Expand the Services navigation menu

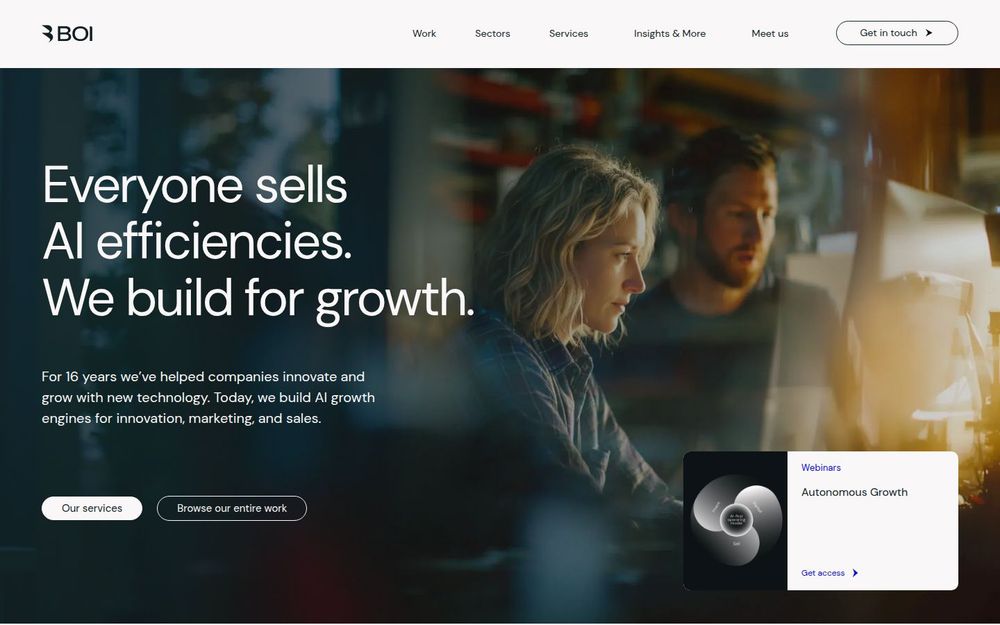[x=568, y=34]
